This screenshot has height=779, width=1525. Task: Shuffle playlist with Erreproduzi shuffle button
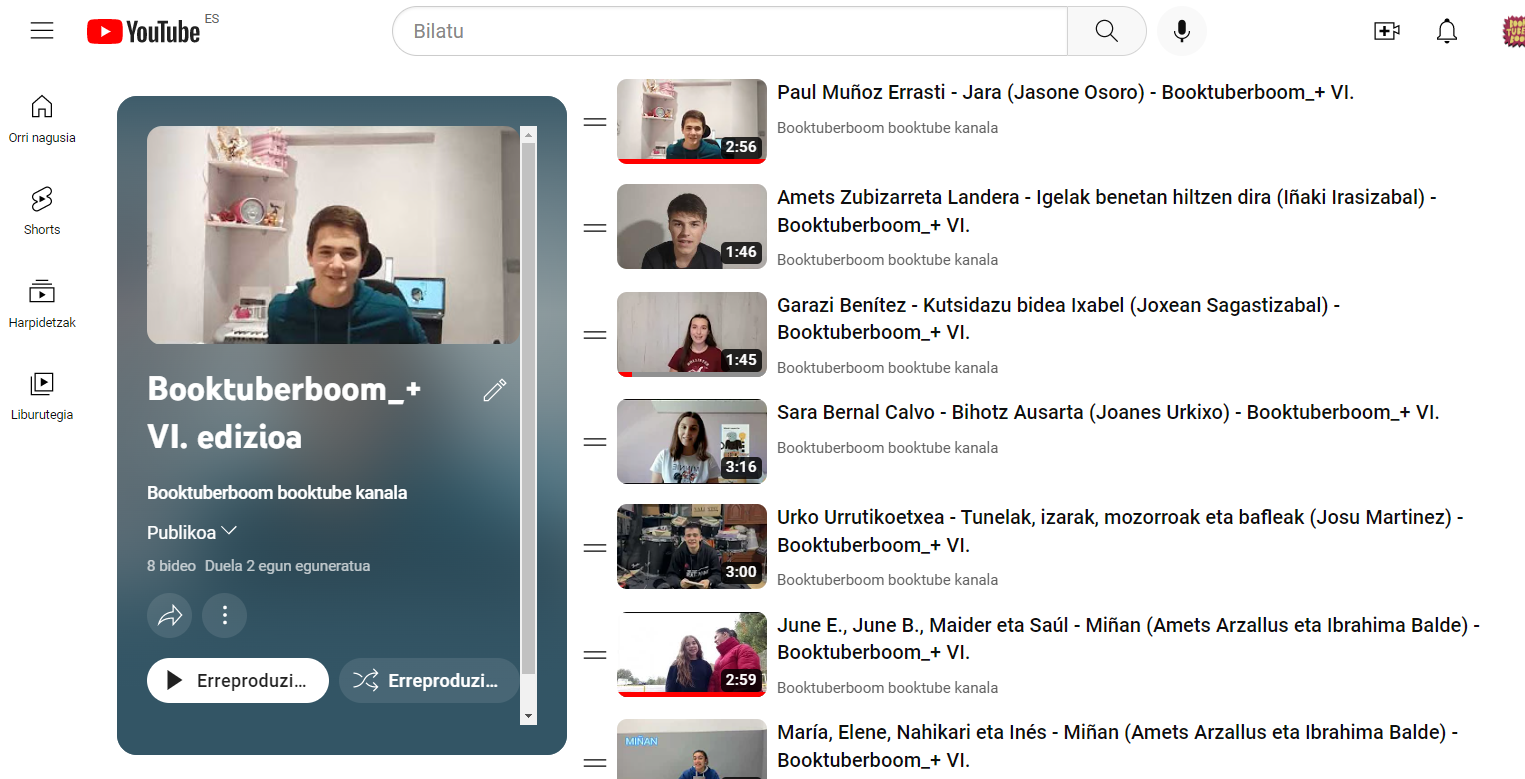pyautogui.click(x=429, y=681)
